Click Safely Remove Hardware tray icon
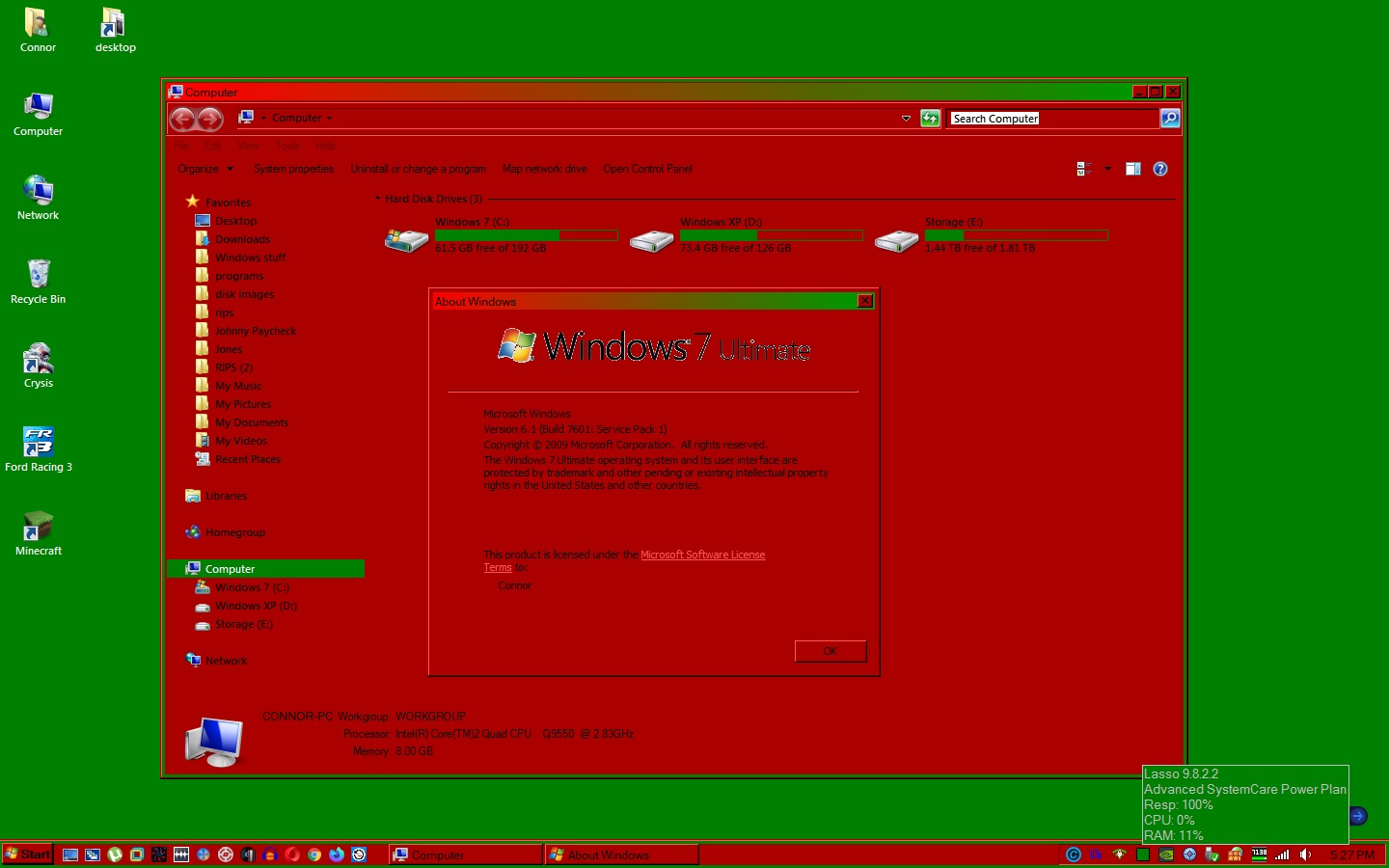Screen dimensions: 1389x868 [x=1212, y=854]
